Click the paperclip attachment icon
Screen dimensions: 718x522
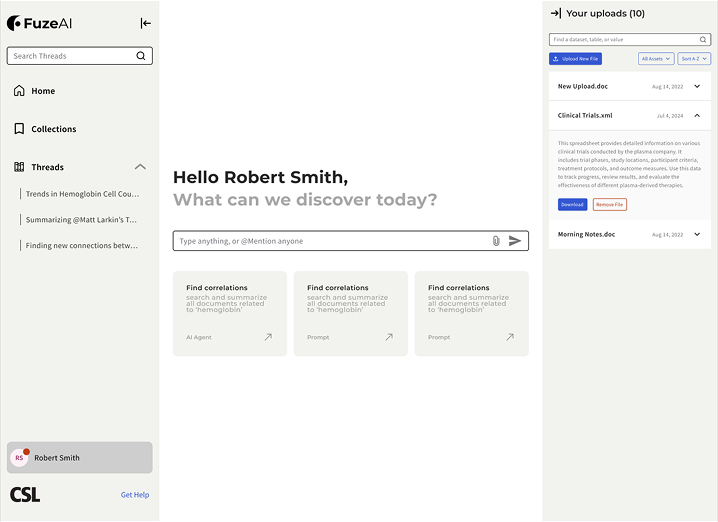point(496,241)
